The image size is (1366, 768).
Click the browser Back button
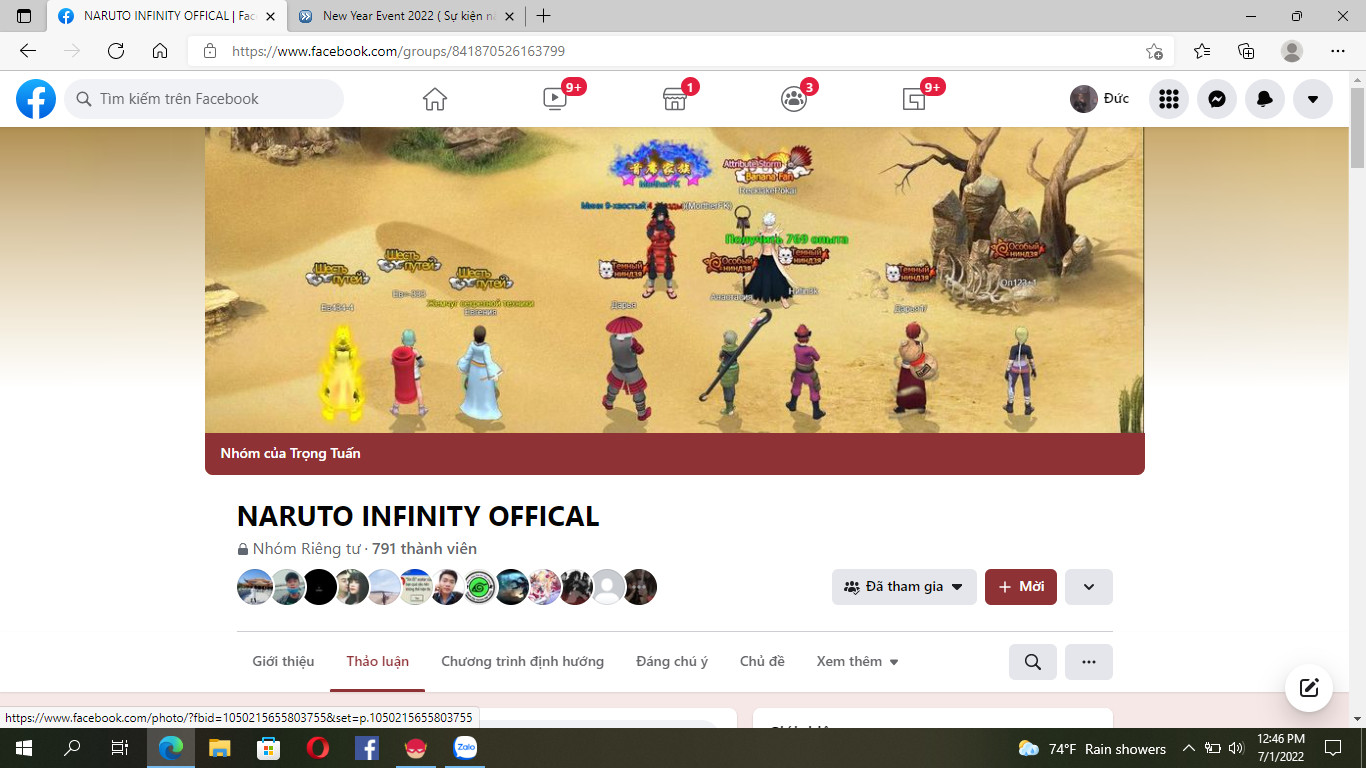point(27,51)
